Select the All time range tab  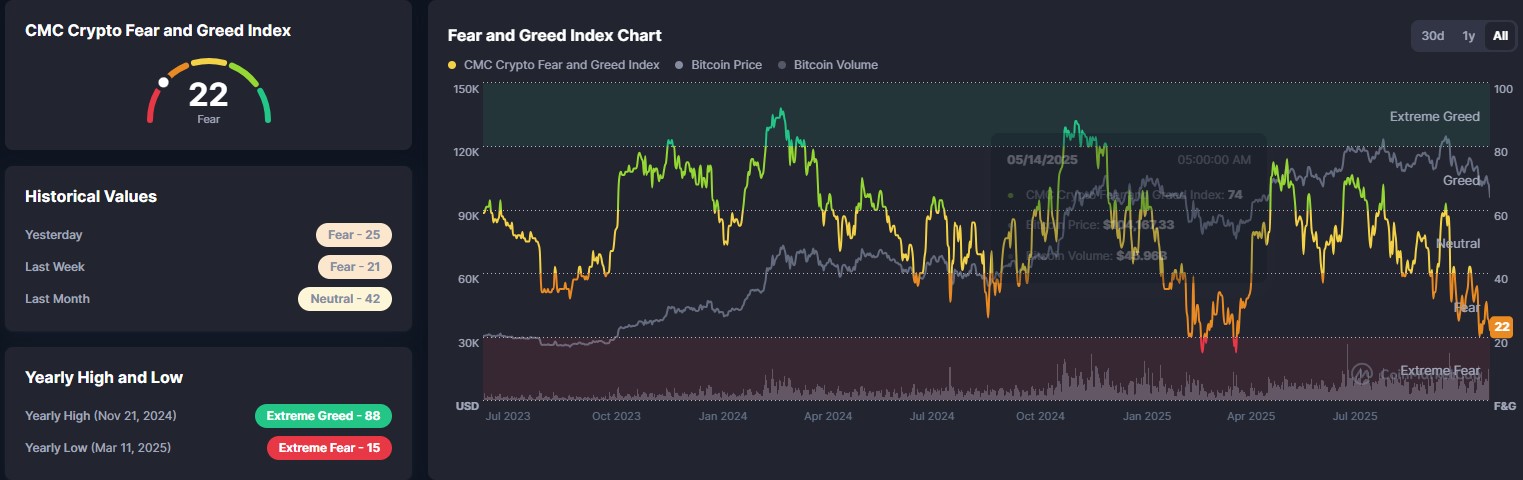pos(1500,36)
